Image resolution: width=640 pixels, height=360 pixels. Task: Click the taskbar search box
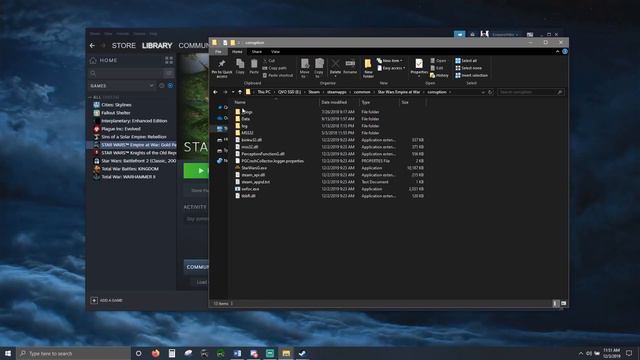(x=74, y=353)
